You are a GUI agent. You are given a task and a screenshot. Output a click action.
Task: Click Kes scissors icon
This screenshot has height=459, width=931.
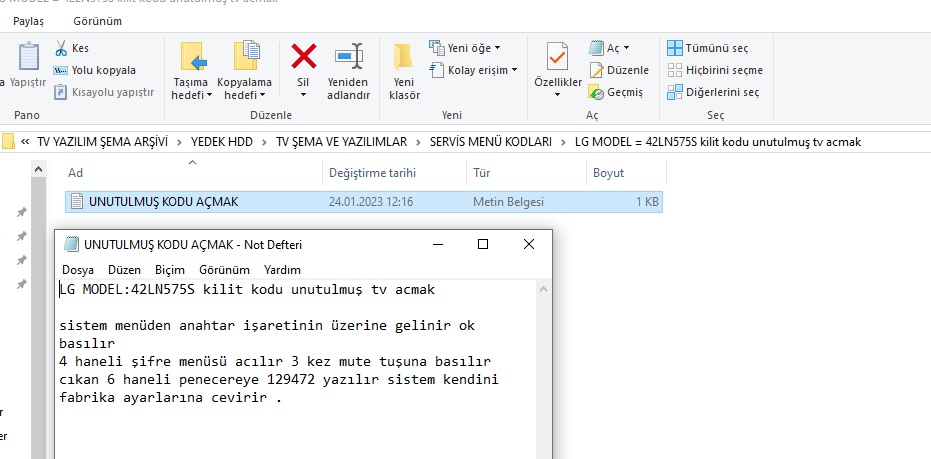61,48
